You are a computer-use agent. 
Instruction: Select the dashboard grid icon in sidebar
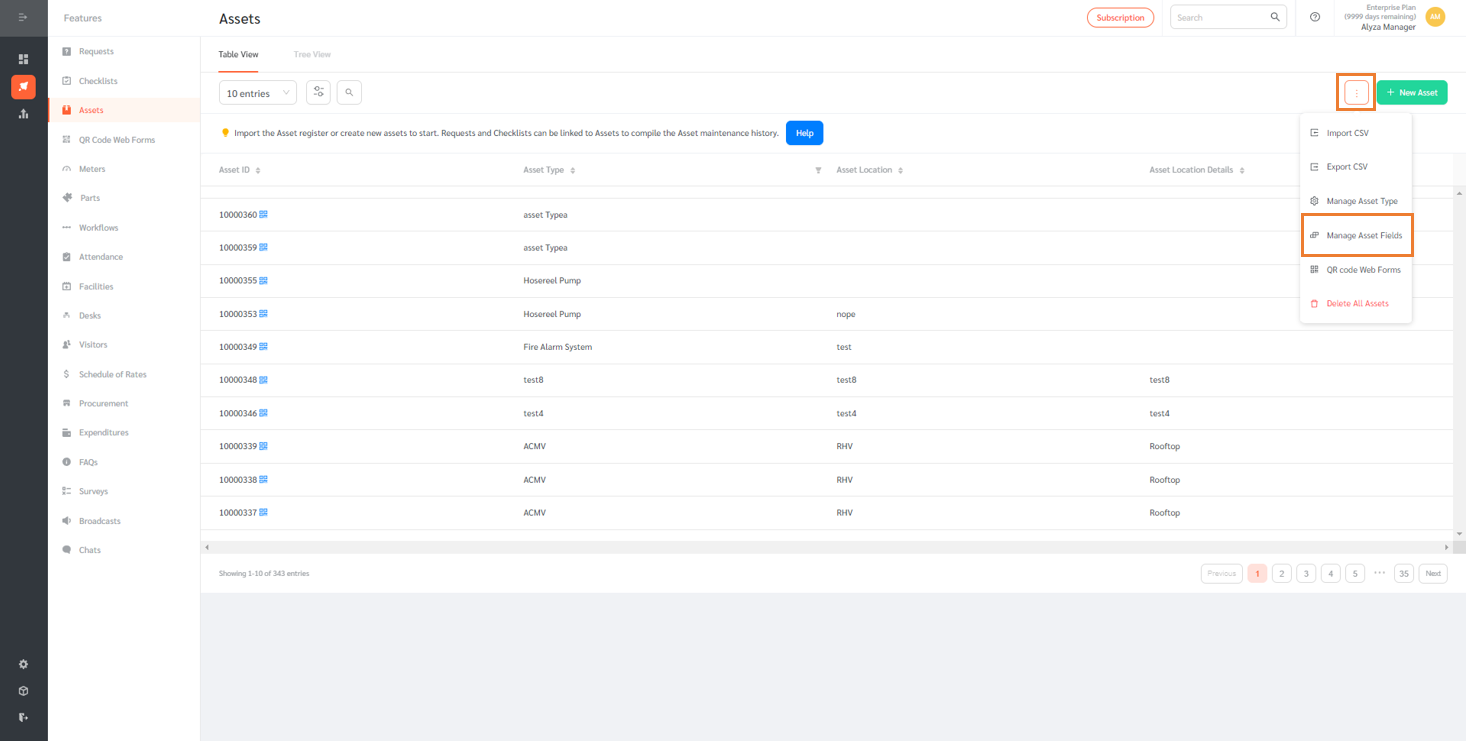pos(23,59)
